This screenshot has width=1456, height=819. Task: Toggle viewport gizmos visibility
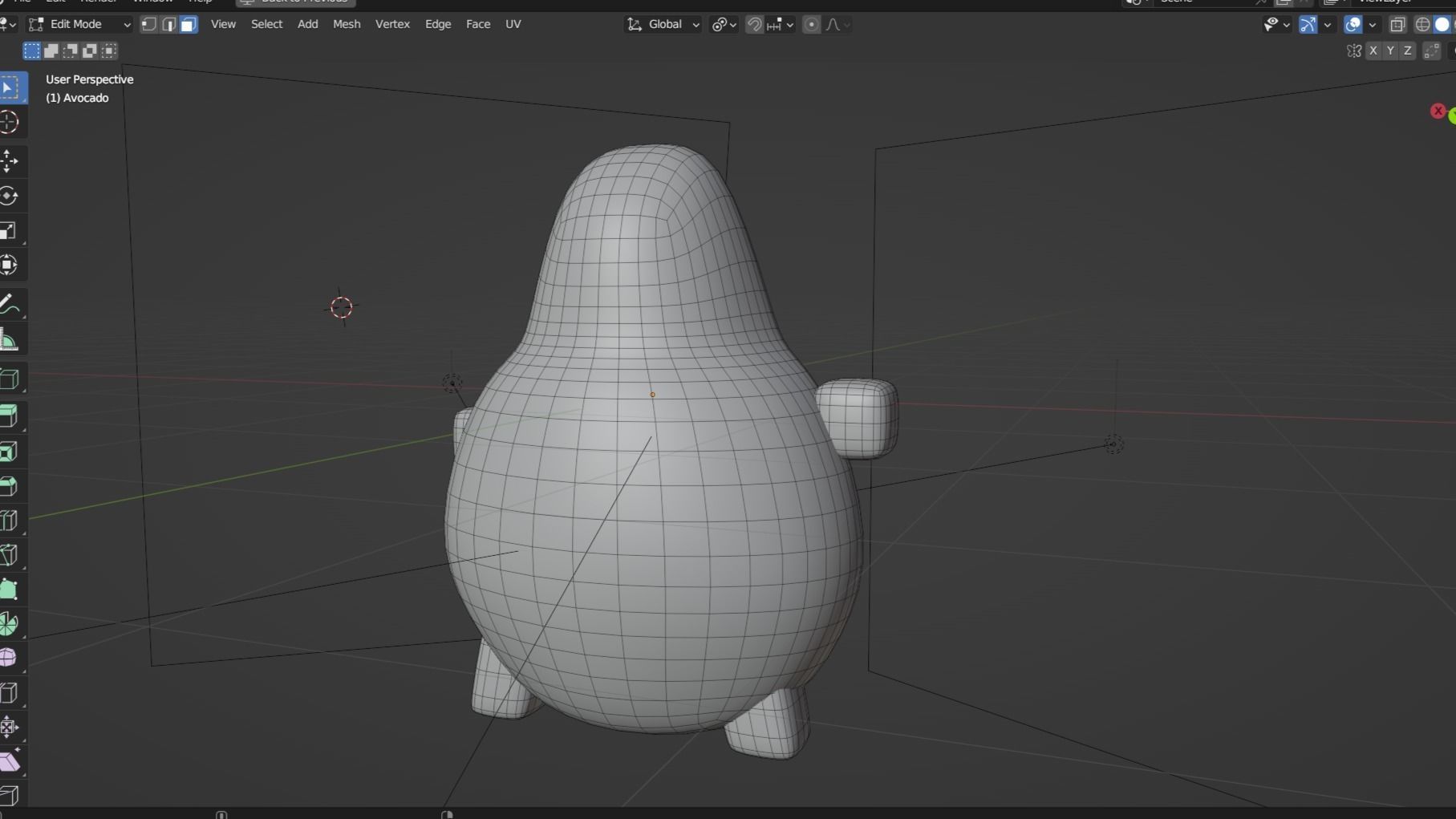(1308, 24)
